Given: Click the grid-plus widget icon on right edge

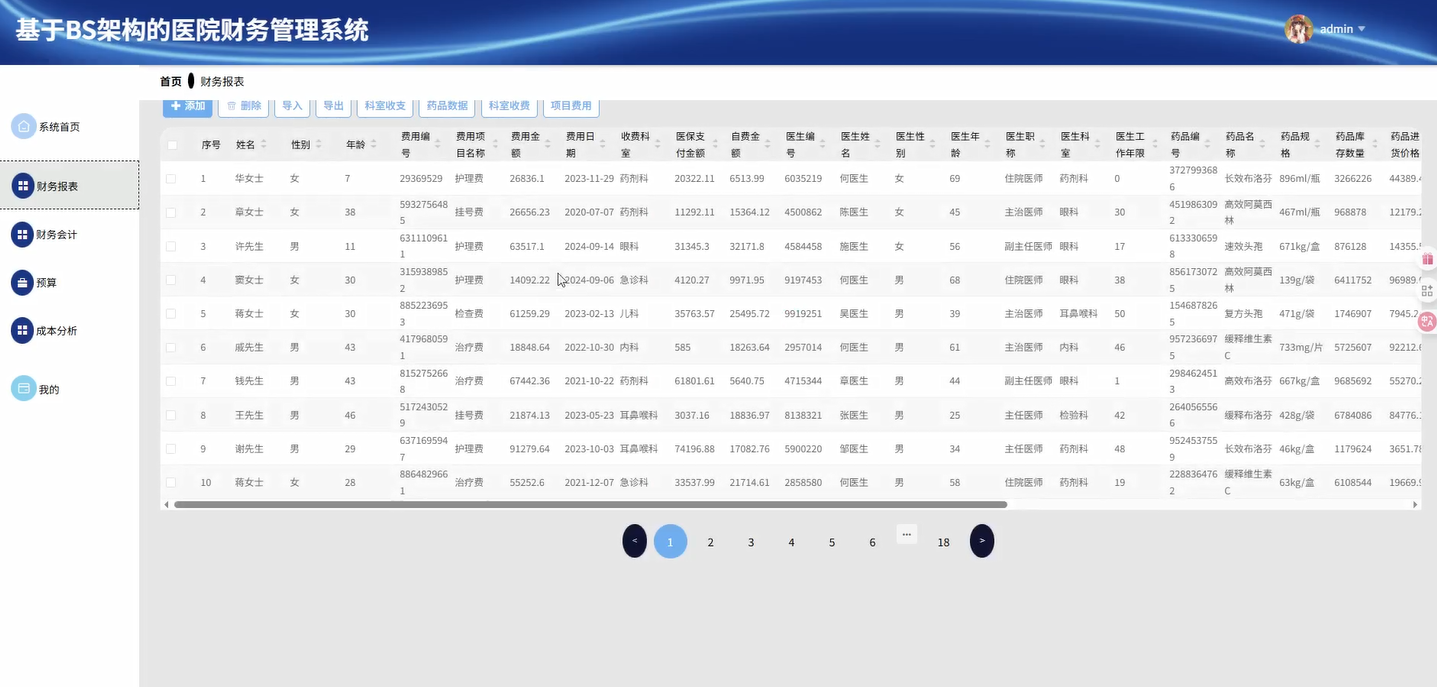Looking at the screenshot, I should [1427, 290].
